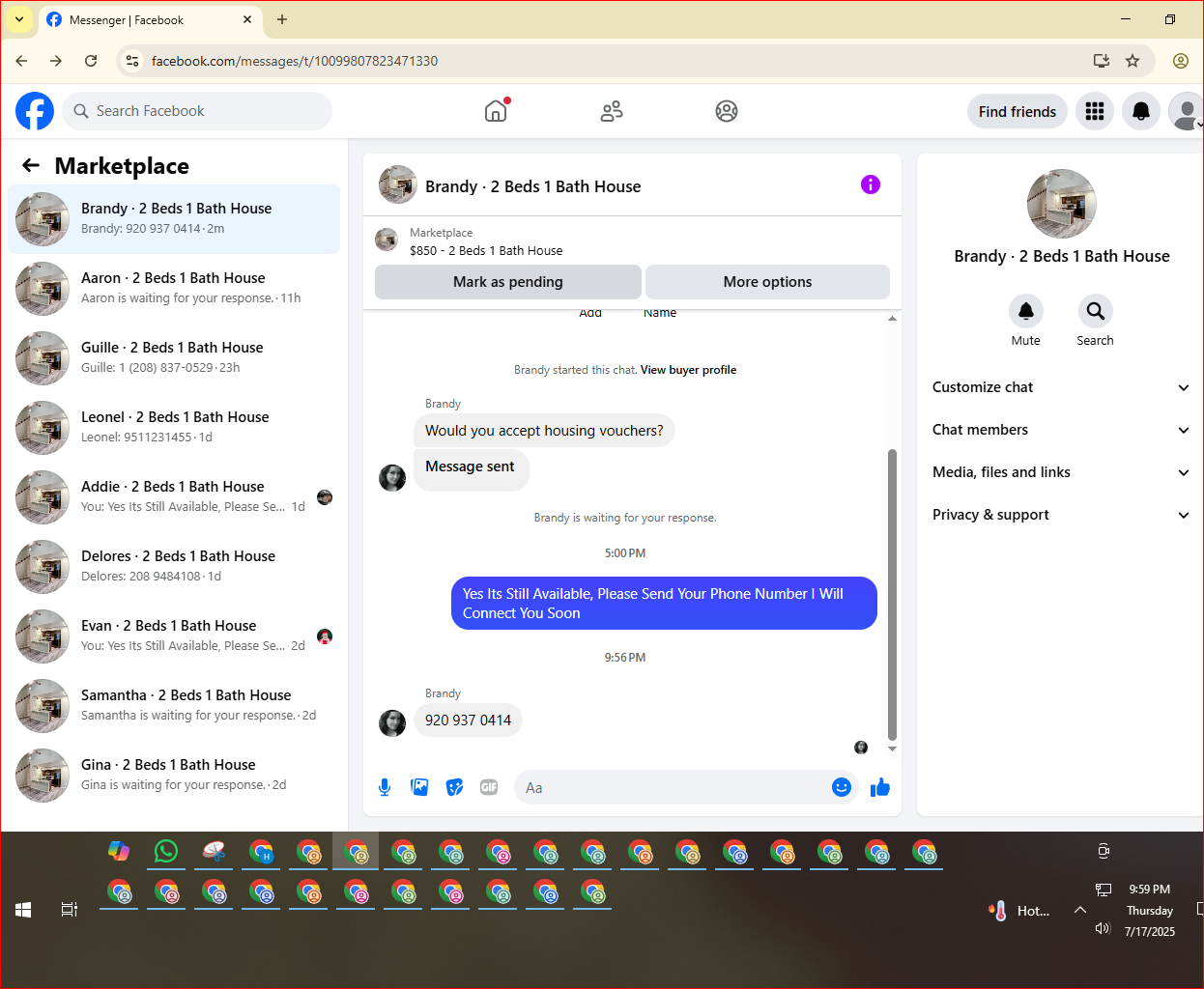Screen dimensions: 1204x989
Task: Click More options button
Action: [x=767, y=282]
